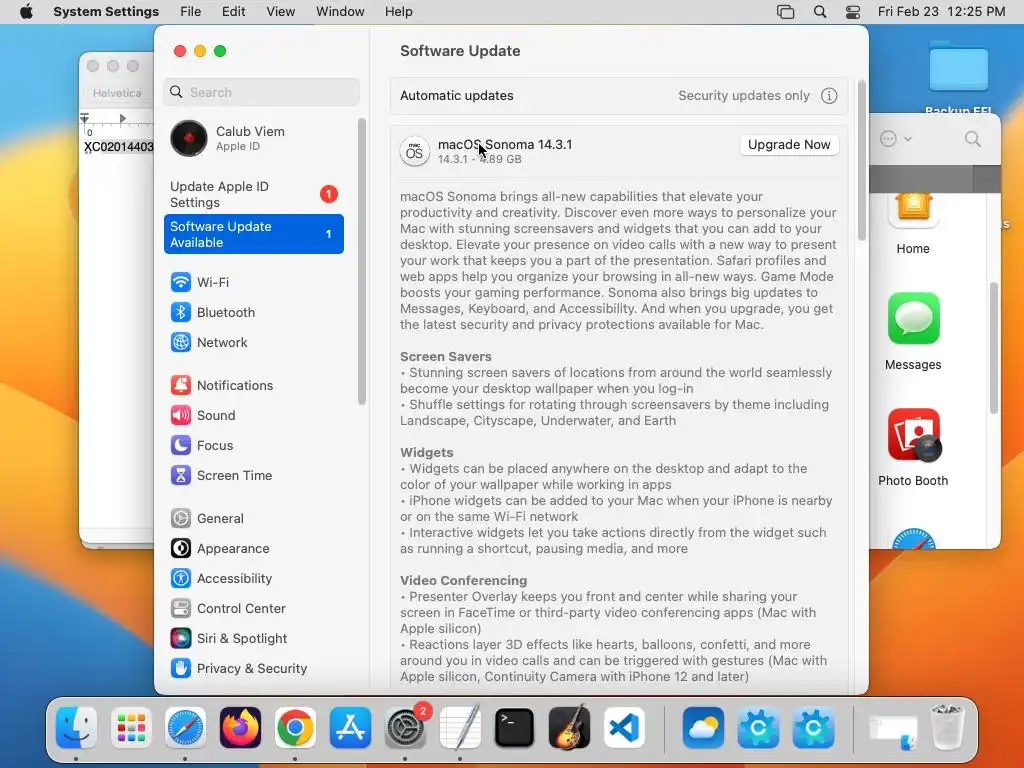Open Spotlight search in menu bar
This screenshot has height=768, width=1024.
tap(820, 12)
